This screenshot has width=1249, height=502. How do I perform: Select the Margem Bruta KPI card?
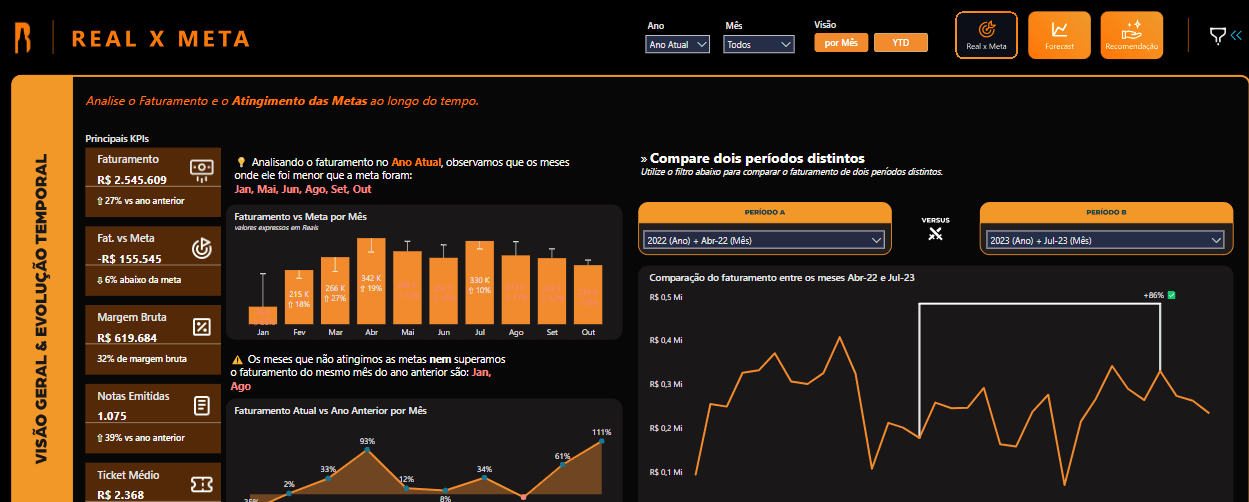(x=153, y=339)
